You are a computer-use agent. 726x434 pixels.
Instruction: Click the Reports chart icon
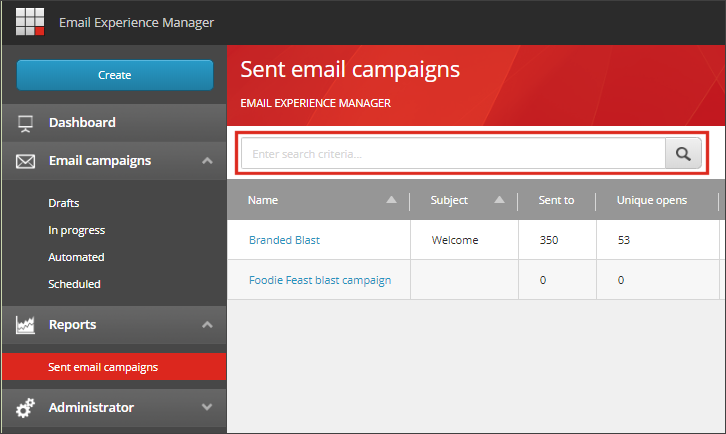[x=25, y=325]
